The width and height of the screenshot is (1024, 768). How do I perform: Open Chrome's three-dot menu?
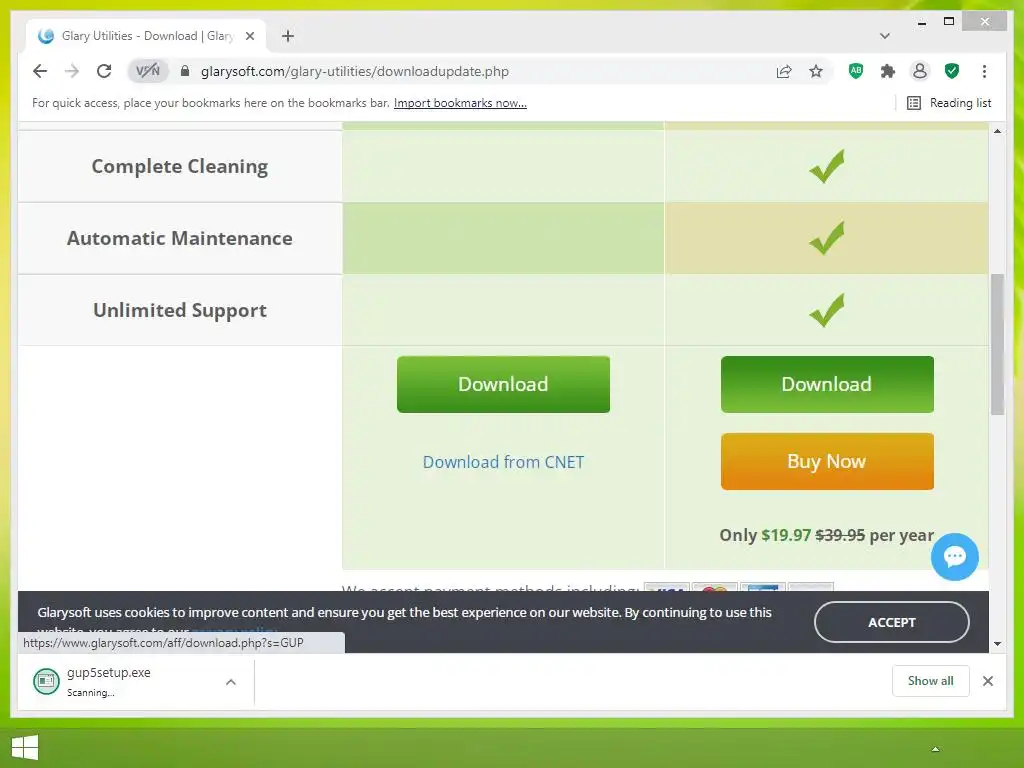click(984, 71)
